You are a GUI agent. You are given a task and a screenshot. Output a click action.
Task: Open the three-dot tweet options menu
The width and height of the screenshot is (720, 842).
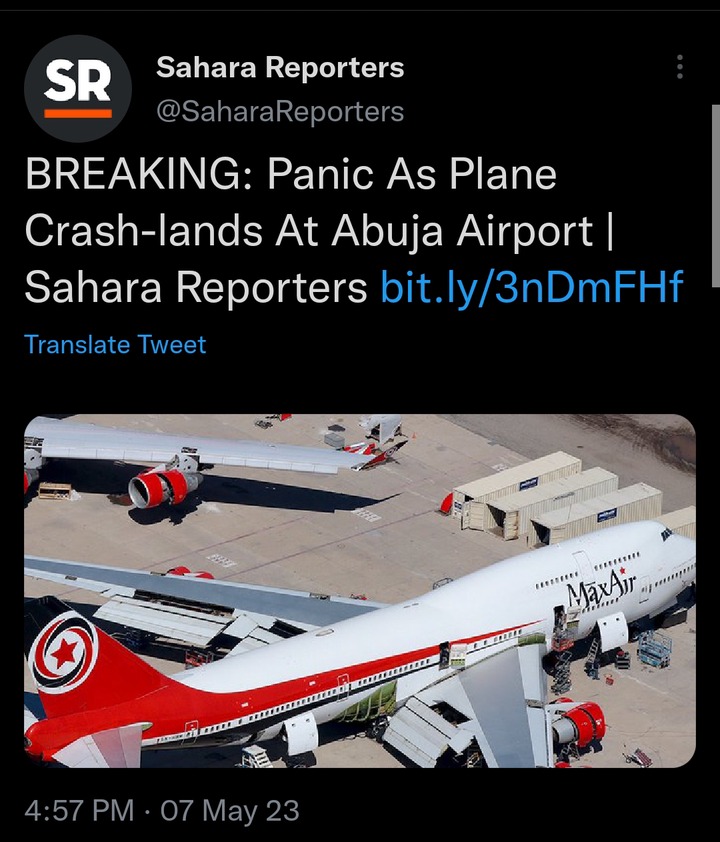(x=680, y=67)
